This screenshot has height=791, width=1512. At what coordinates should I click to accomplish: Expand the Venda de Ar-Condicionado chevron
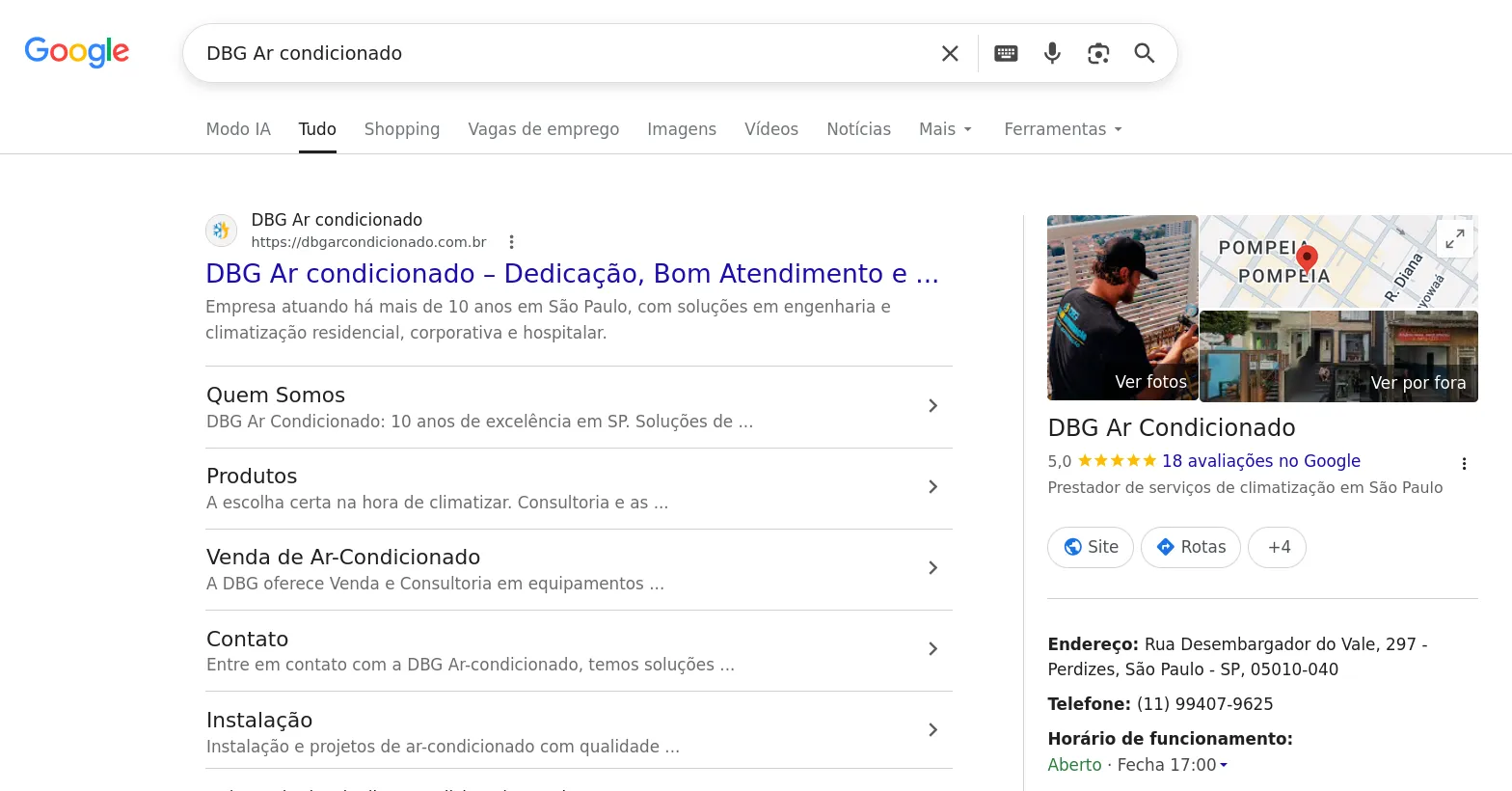pyautogui.click(x=932, y=568)
